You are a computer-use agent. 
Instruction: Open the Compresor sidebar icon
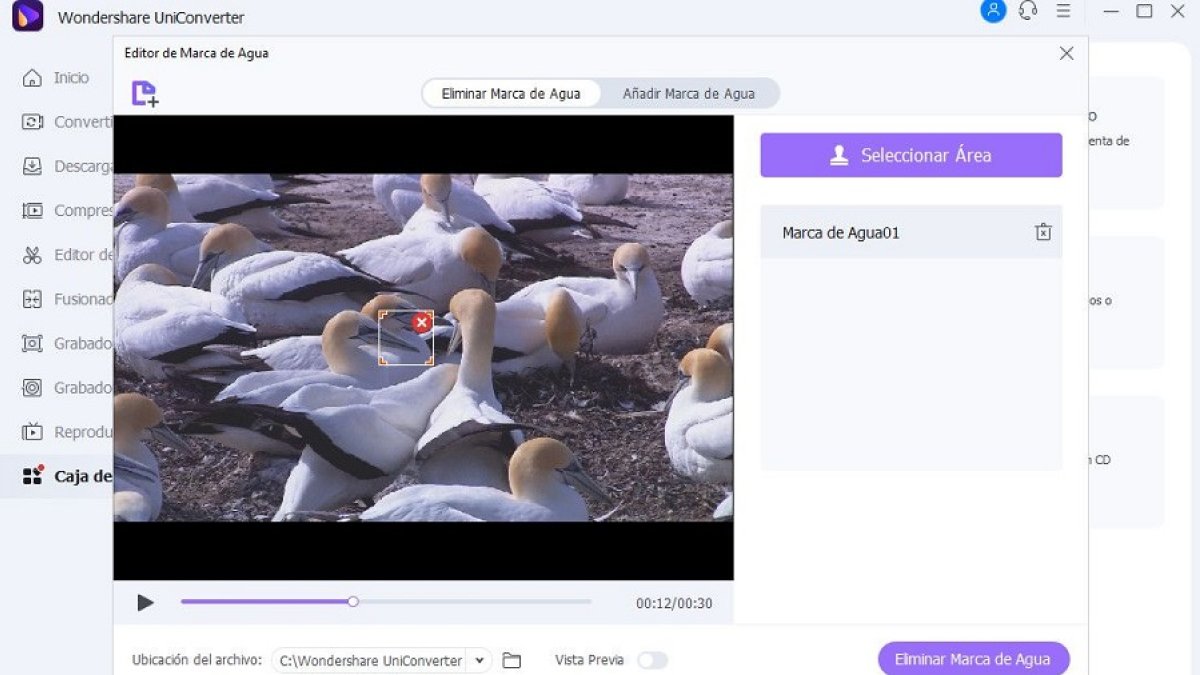pyautogui.click(x=33, y=211)
